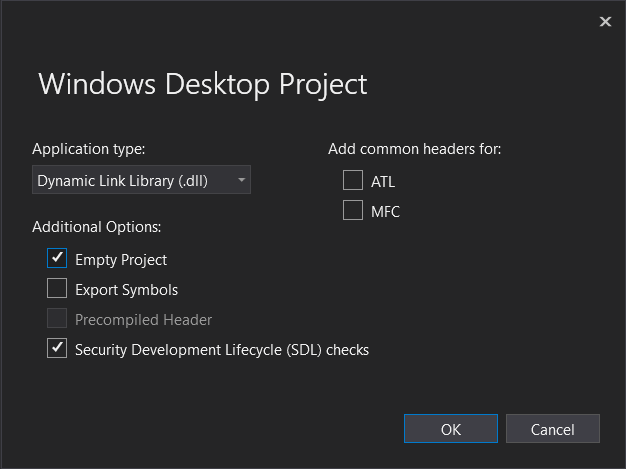This screenshot has height=469, width=626.
Task: Check the ATL headers checkbox
Action: point(353,181)
